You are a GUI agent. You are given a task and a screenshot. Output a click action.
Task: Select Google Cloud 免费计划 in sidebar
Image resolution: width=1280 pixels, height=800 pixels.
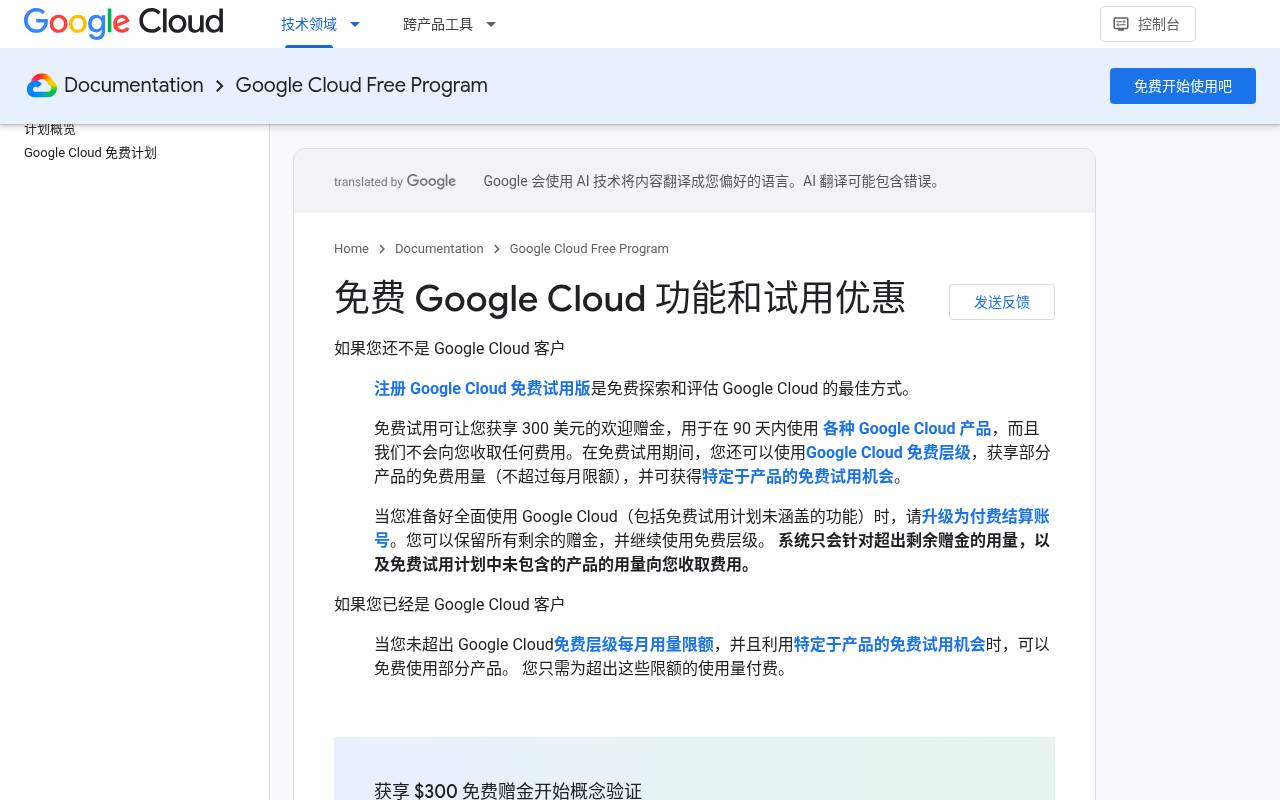pyautogui.click(x=90, y=153)
